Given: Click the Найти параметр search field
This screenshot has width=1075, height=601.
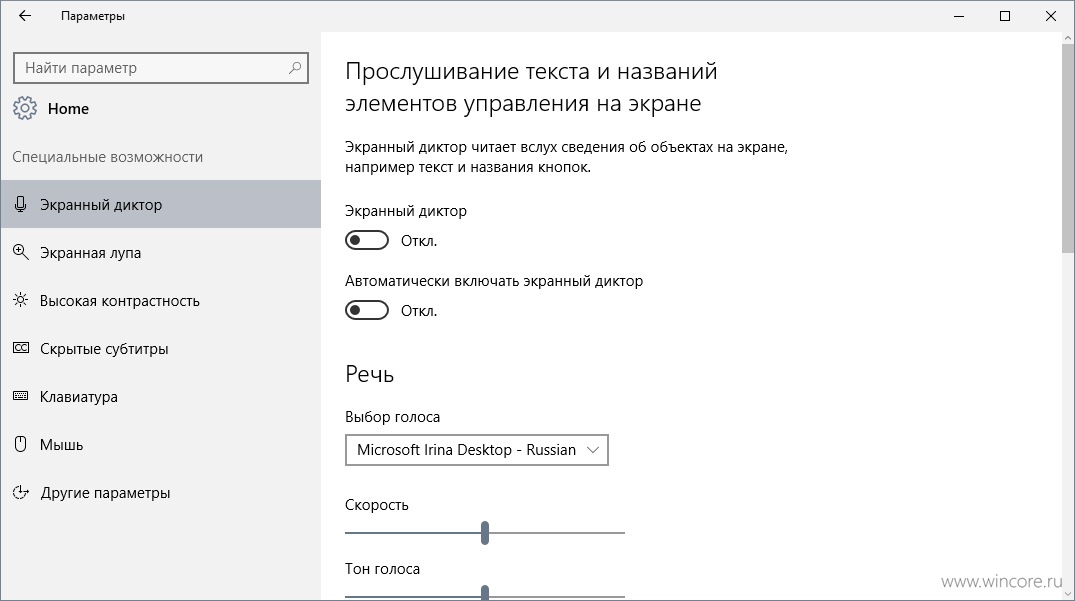Looking at the screenshot, I should tap(160, 68).
